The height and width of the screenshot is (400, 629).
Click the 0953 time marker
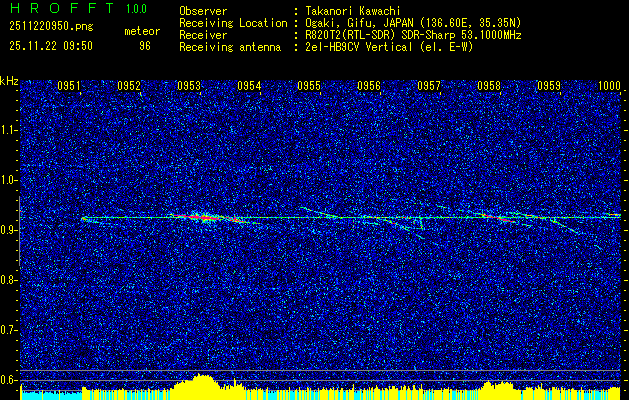click(x=189, y=86)
